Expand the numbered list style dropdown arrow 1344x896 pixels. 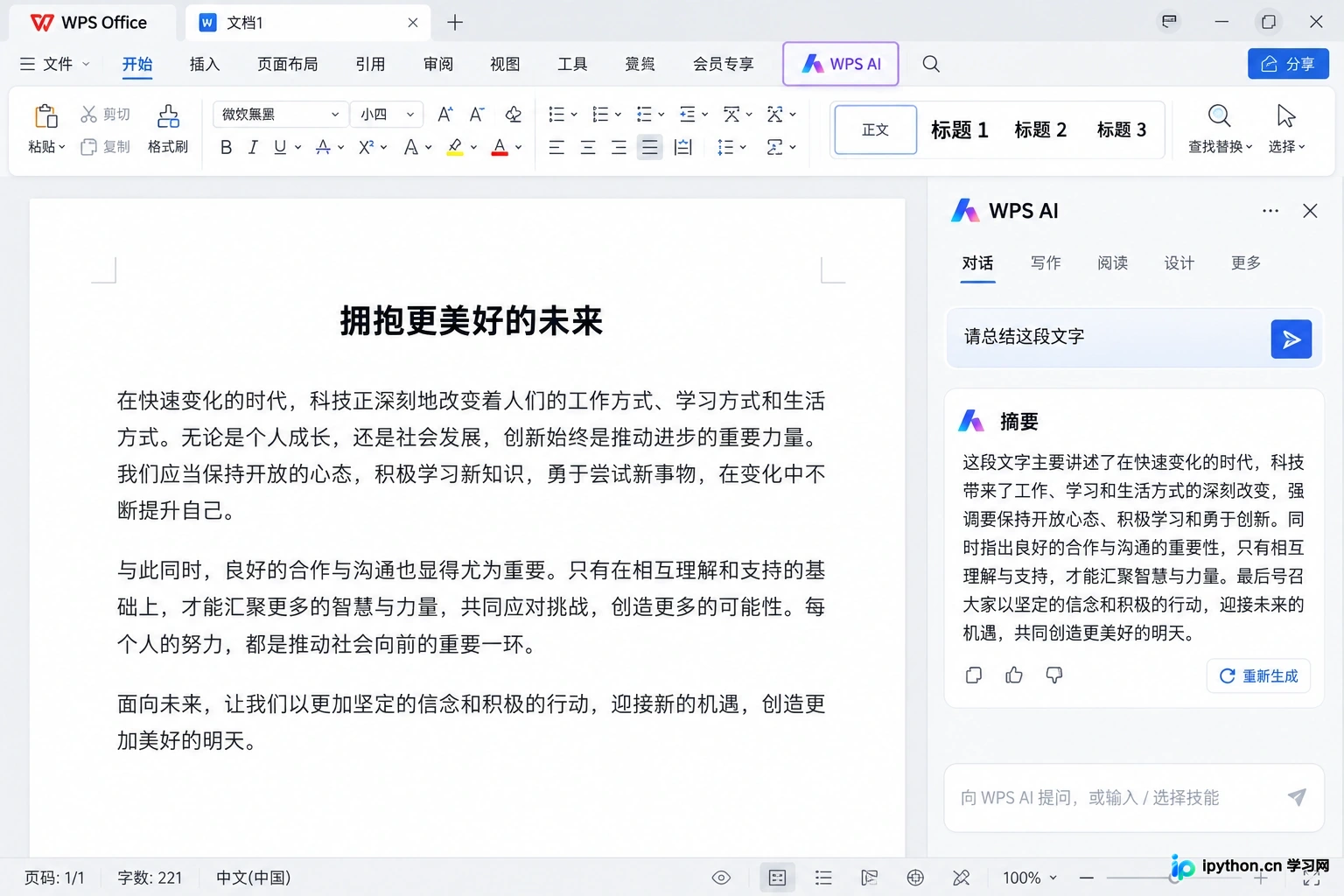[x=618, y=115]
